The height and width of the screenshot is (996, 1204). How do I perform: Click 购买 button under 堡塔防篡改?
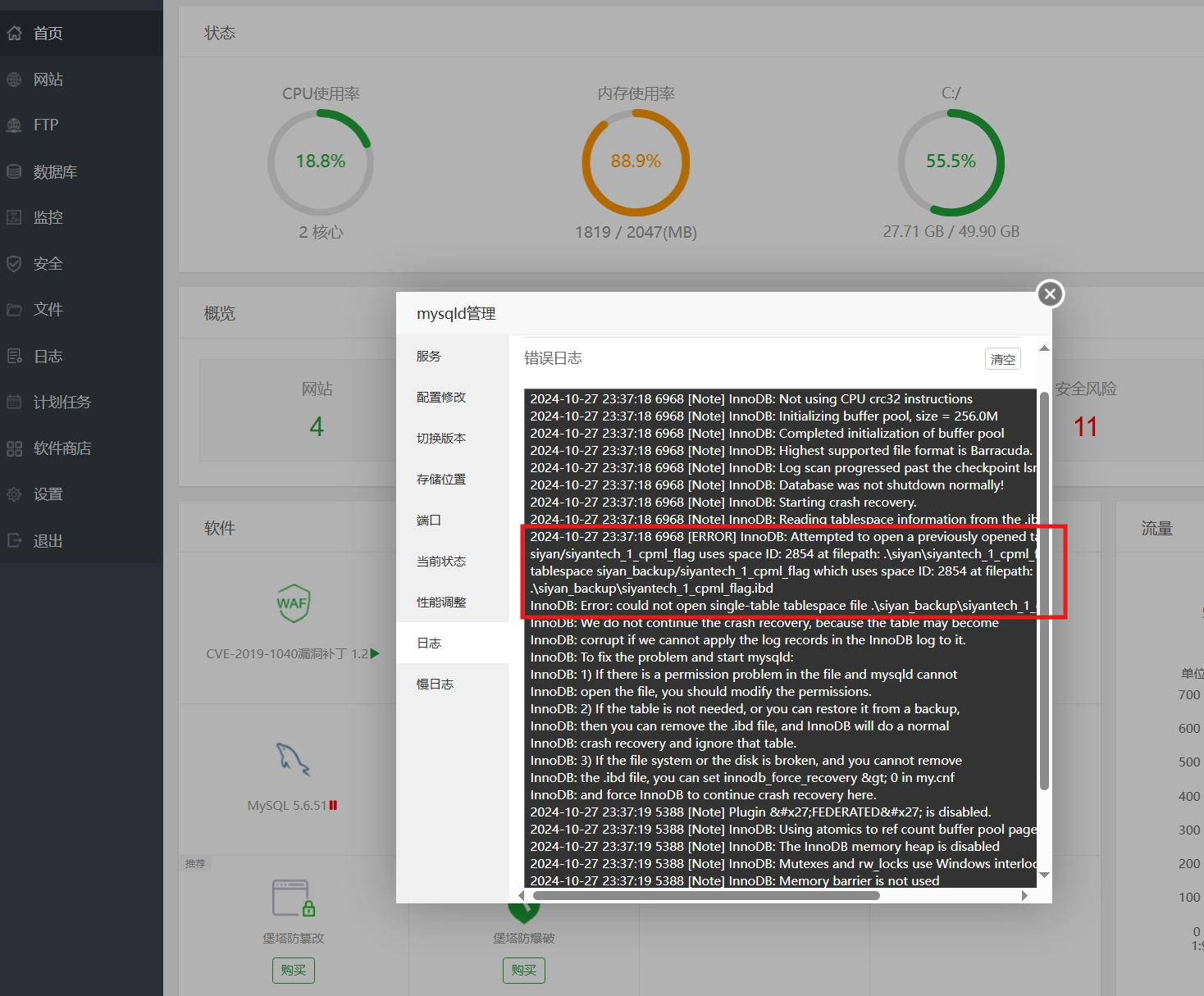coord(294,971)
